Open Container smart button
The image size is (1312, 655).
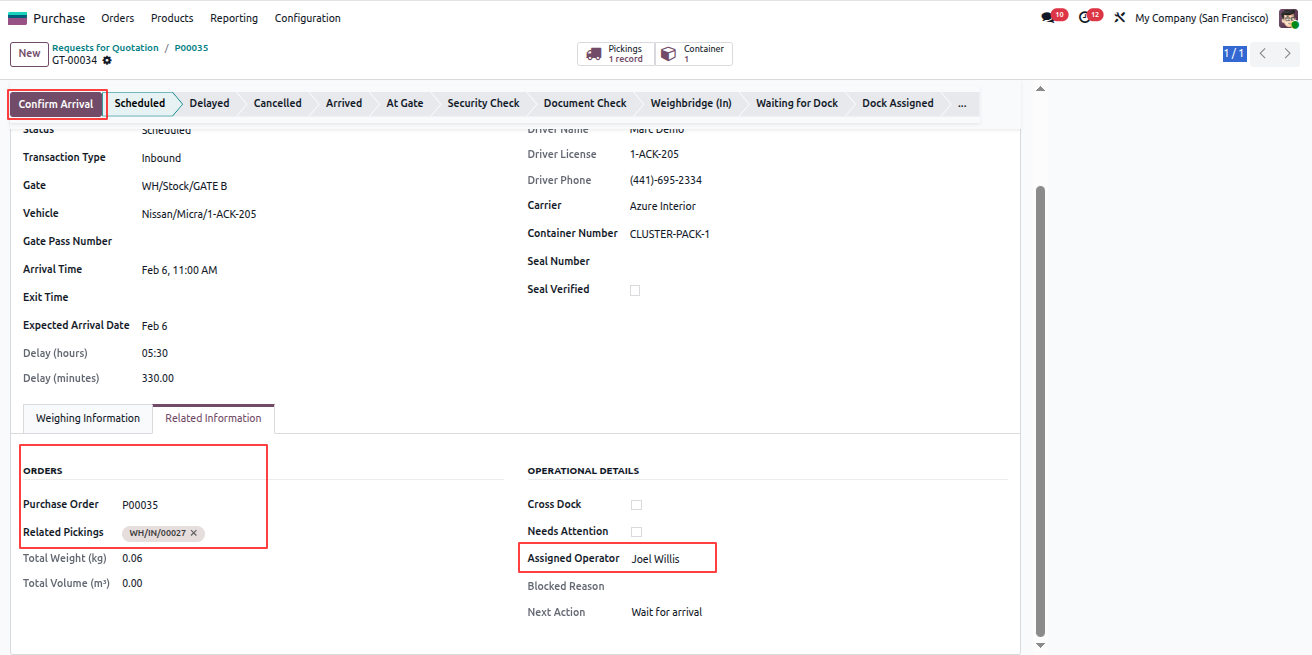pyautogui.click(x=694, y=54)
